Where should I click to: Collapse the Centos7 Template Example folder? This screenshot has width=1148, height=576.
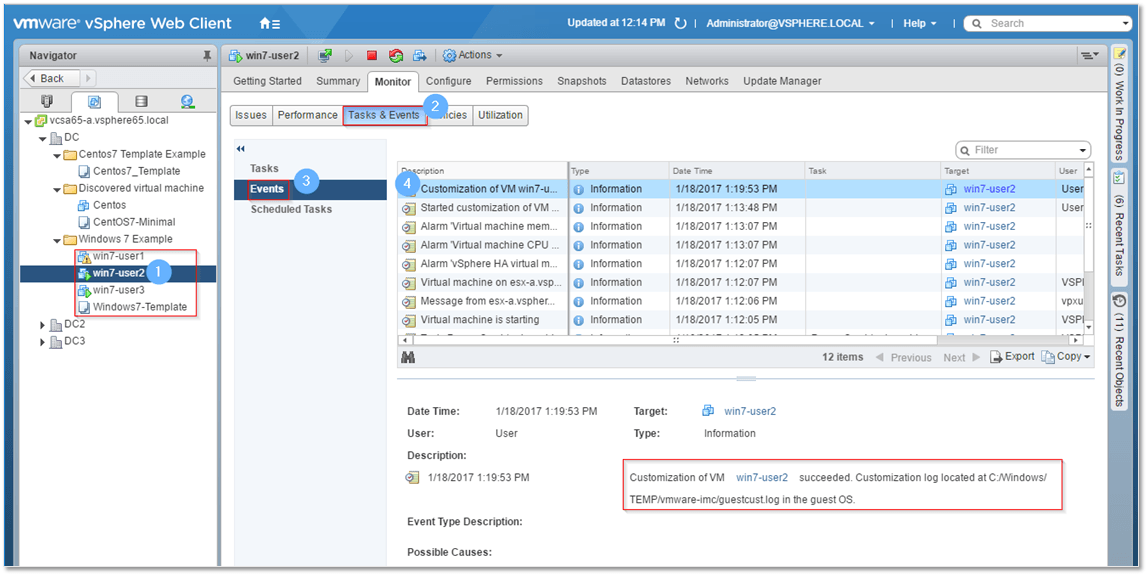tap(56, 155)
